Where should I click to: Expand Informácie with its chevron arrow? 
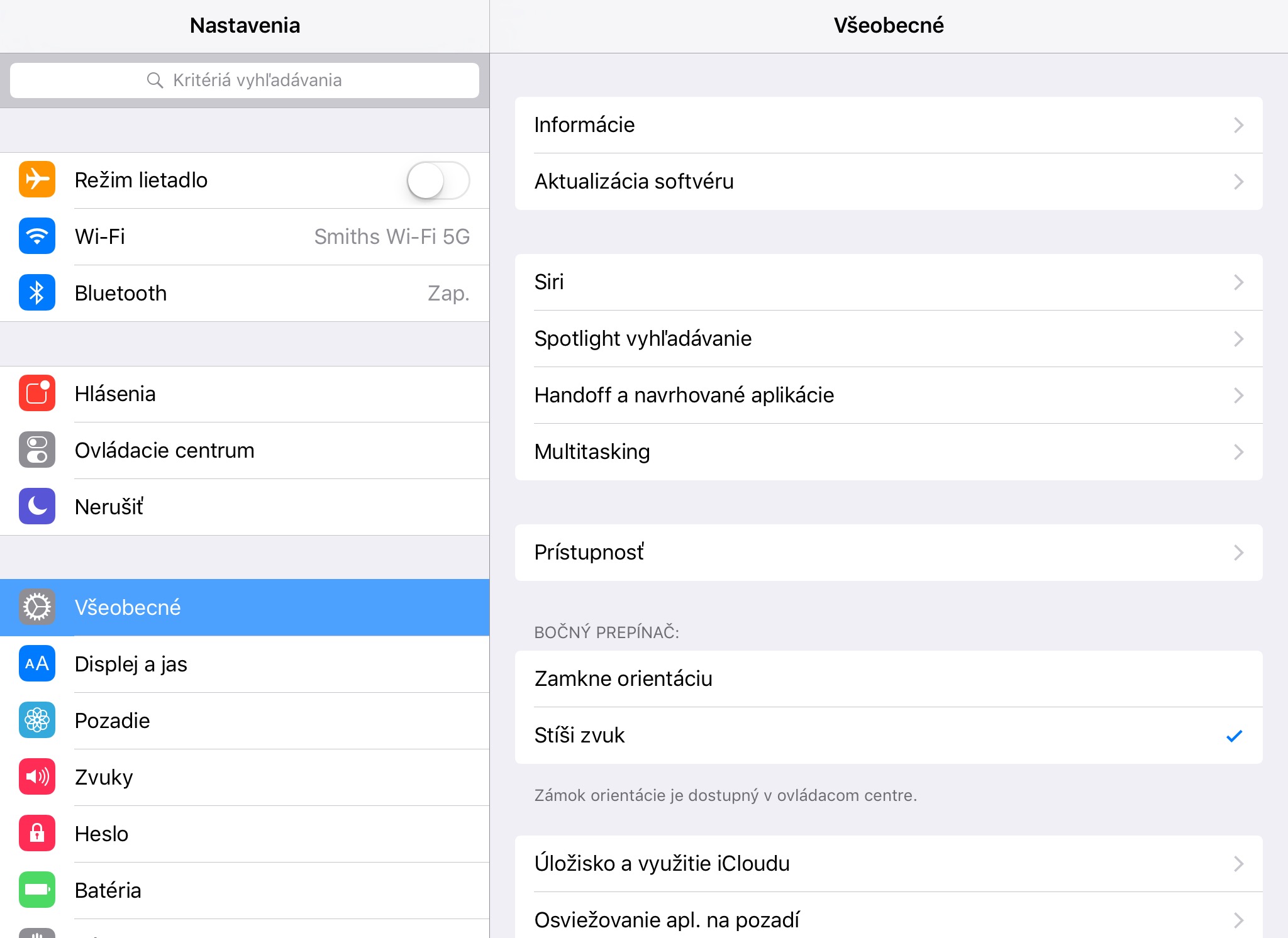(1238, 125)
